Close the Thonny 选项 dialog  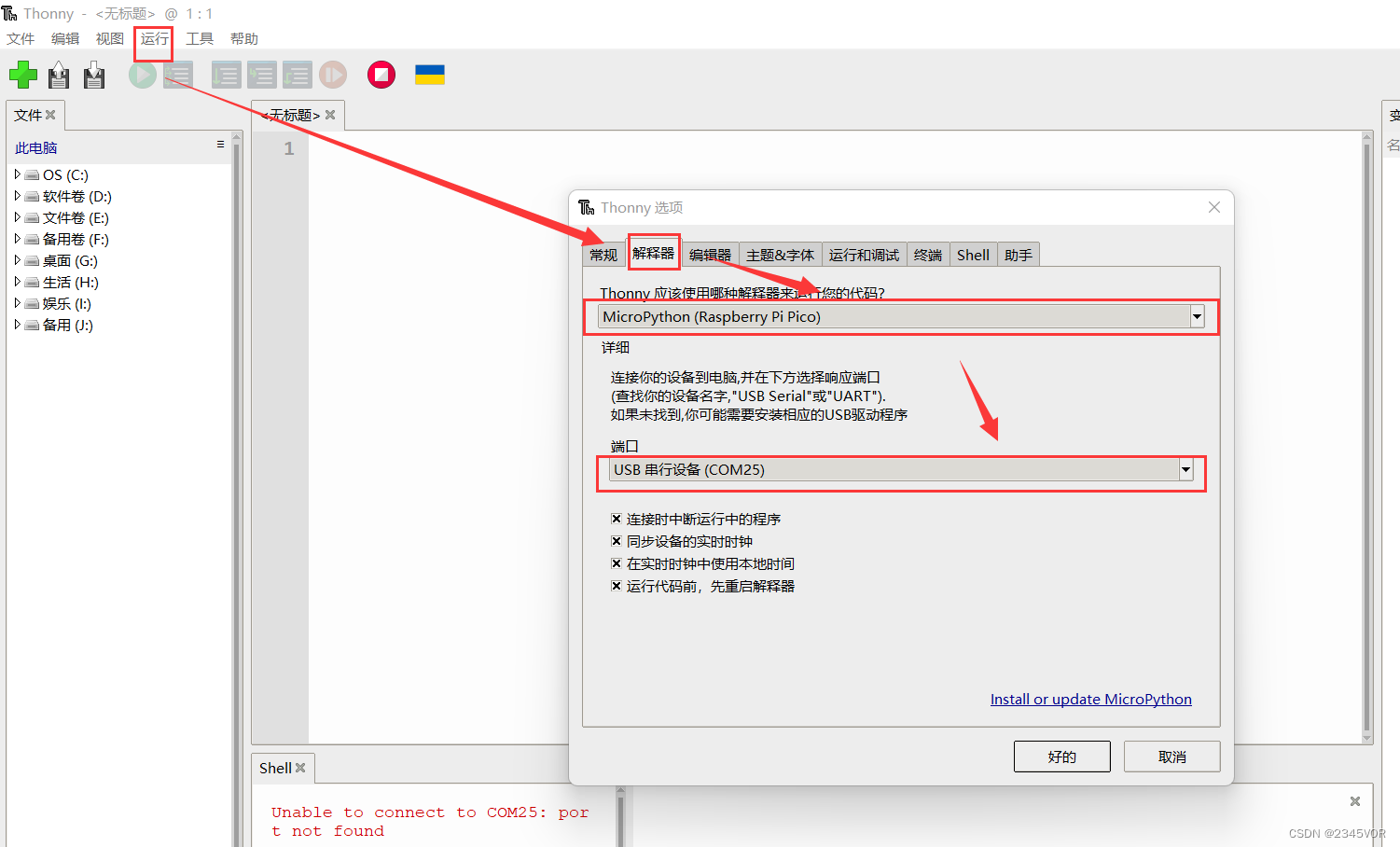pos(1214,207)
